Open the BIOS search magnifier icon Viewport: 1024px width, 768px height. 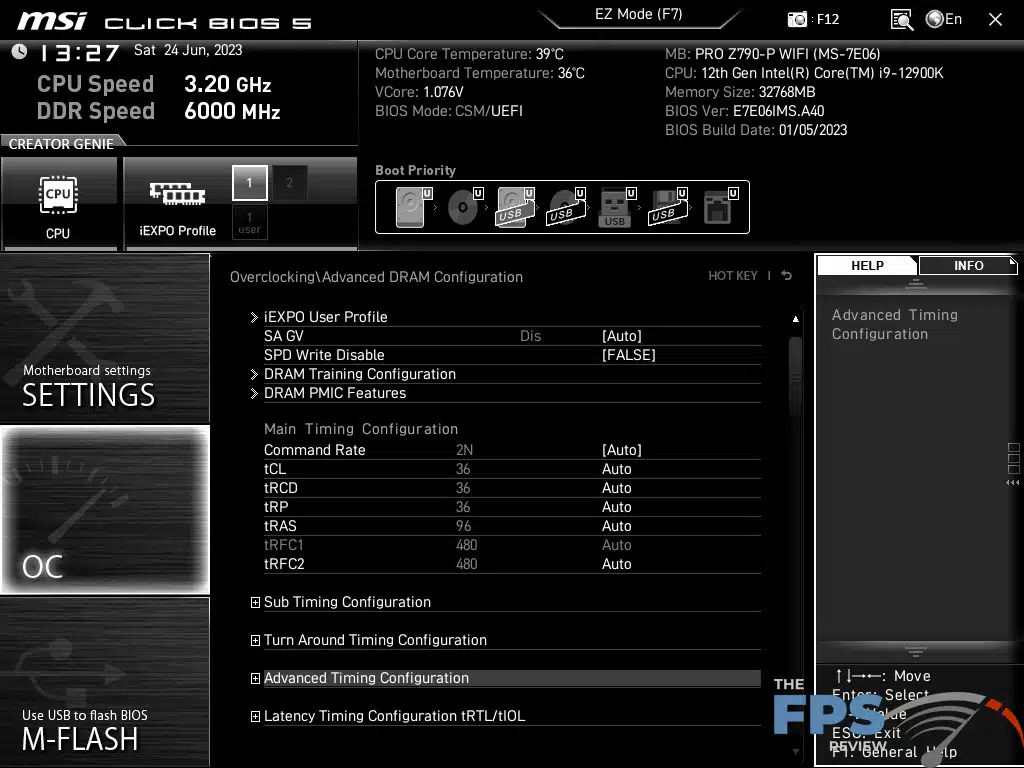coord(902,20)
